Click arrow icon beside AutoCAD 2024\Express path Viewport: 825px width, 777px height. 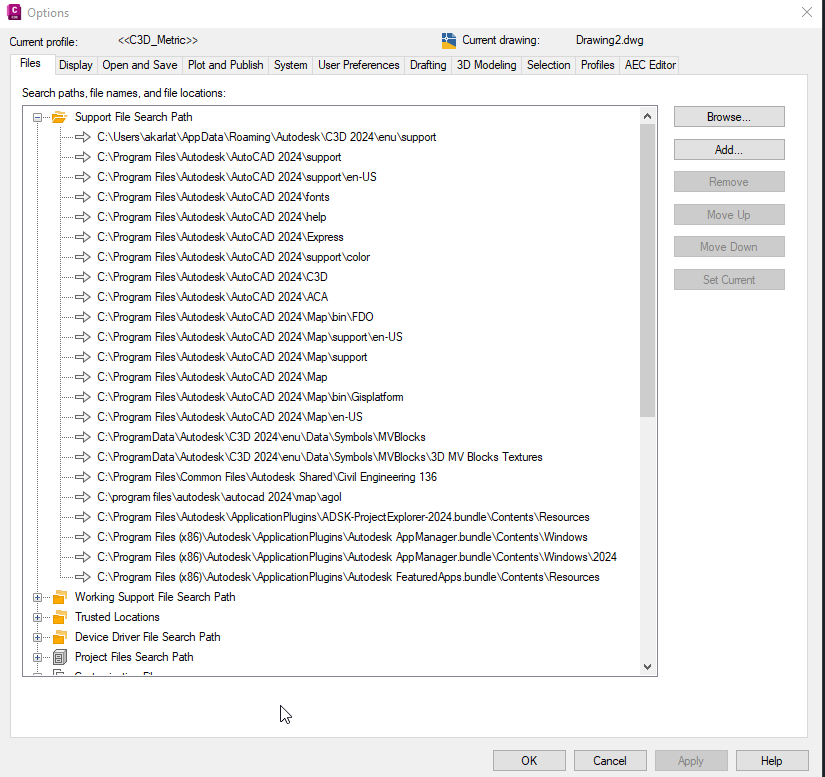(x=83, y=237)
